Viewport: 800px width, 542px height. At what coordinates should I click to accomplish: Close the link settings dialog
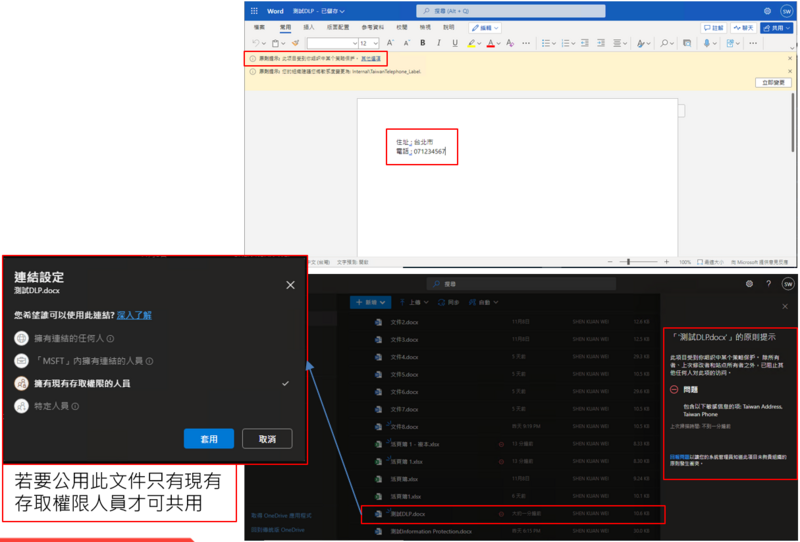click(290, 285)
